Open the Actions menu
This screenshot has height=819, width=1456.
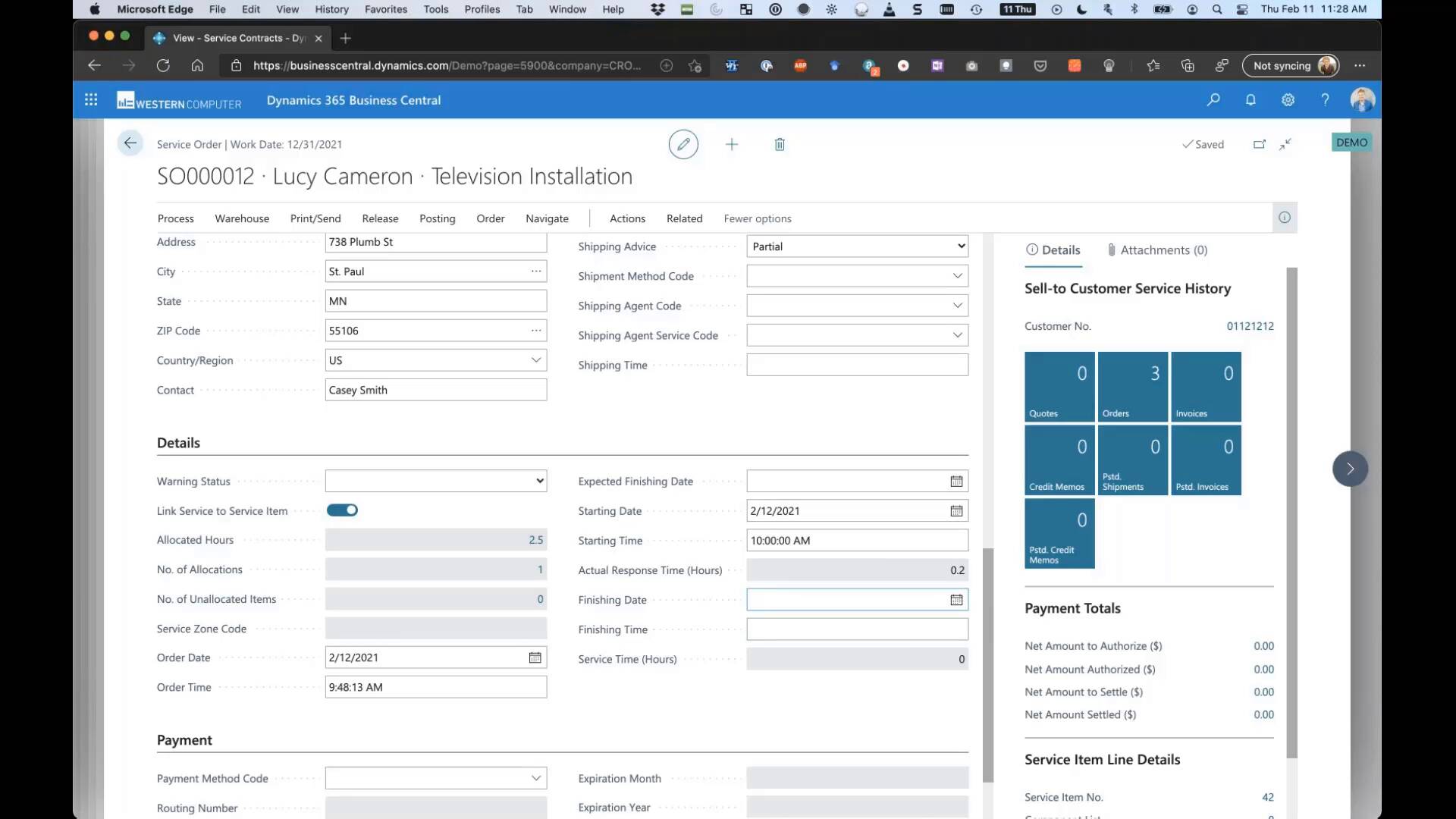pyautogui.click(x=627, y=218)
